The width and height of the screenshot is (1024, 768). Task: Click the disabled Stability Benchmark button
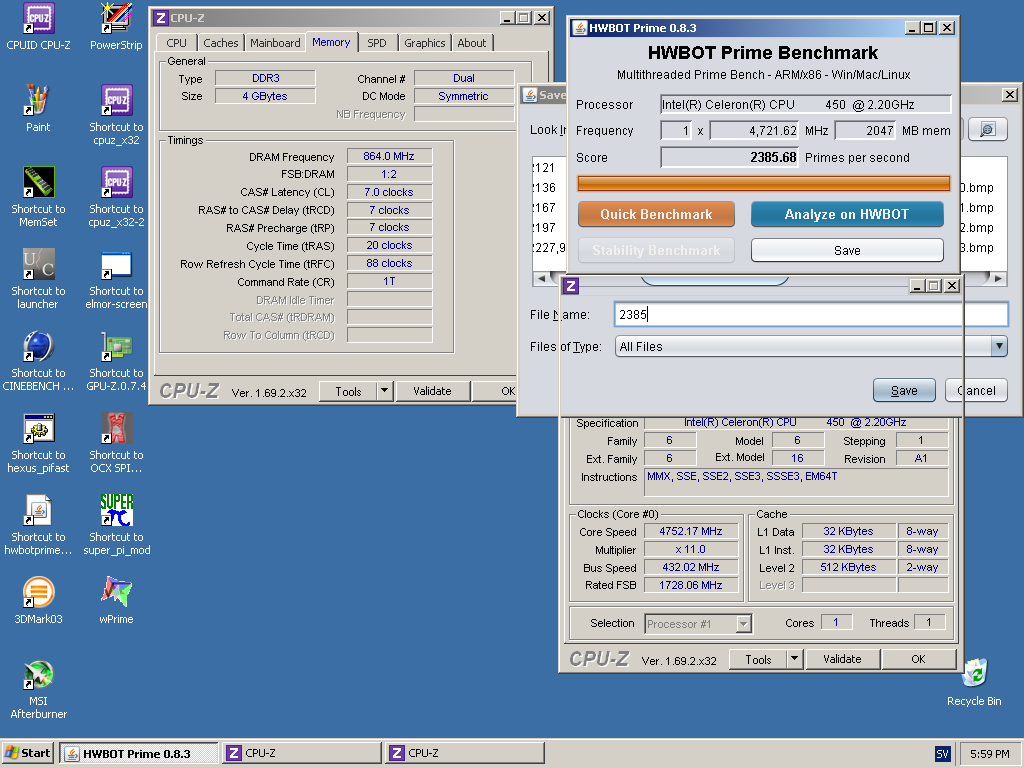pyautogui.click(x=656, y=250)
